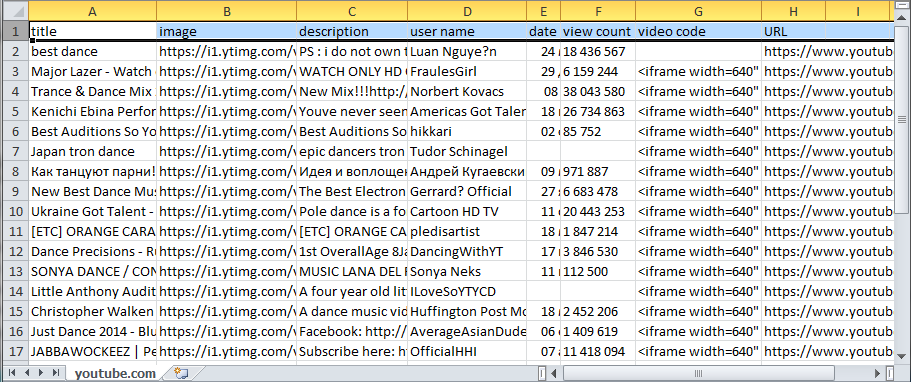Select view count '20 443 253' cell

pyautogui.click(x=598, y=212)
